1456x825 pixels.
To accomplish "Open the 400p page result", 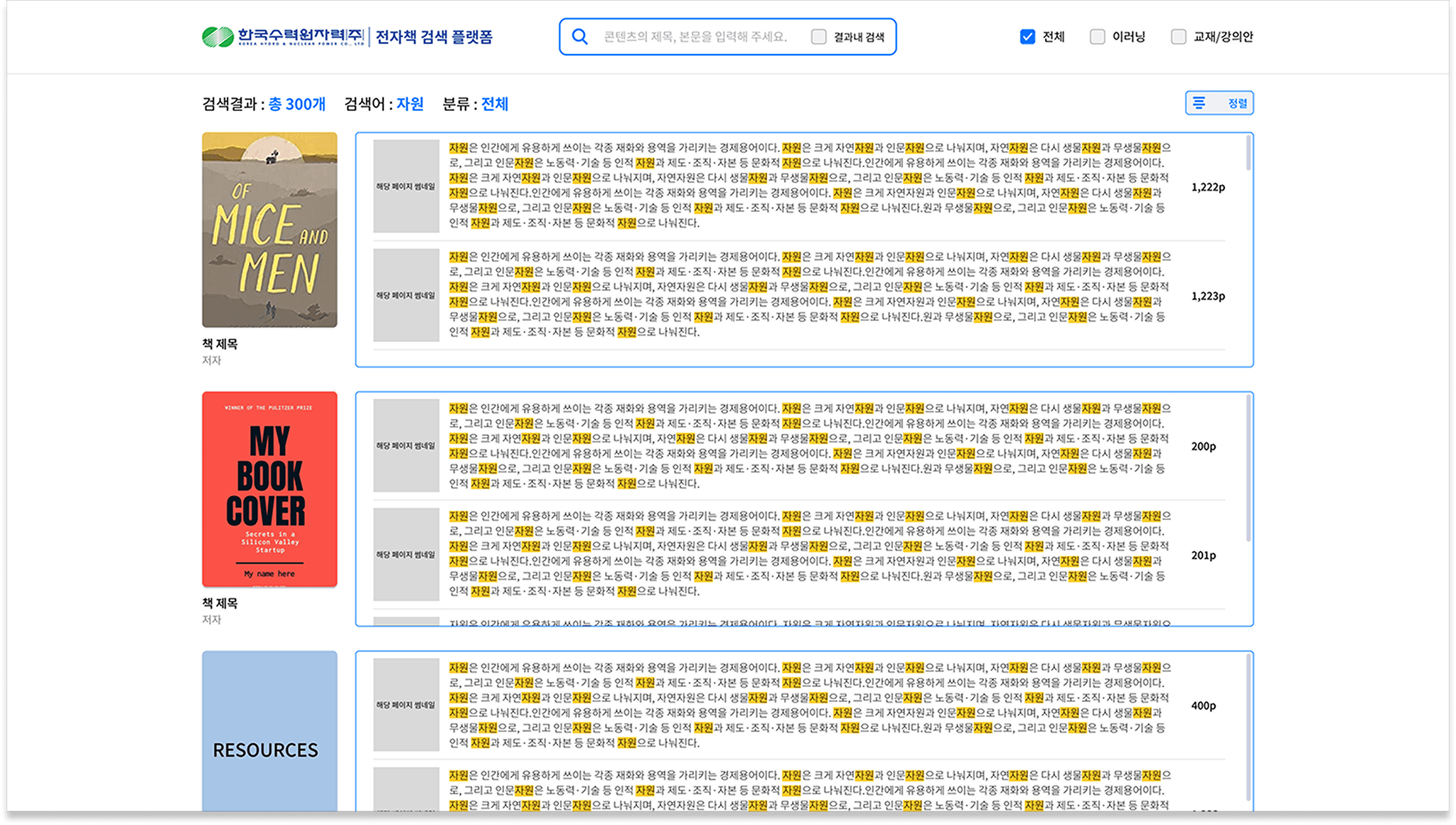I will pos(1203,706).
